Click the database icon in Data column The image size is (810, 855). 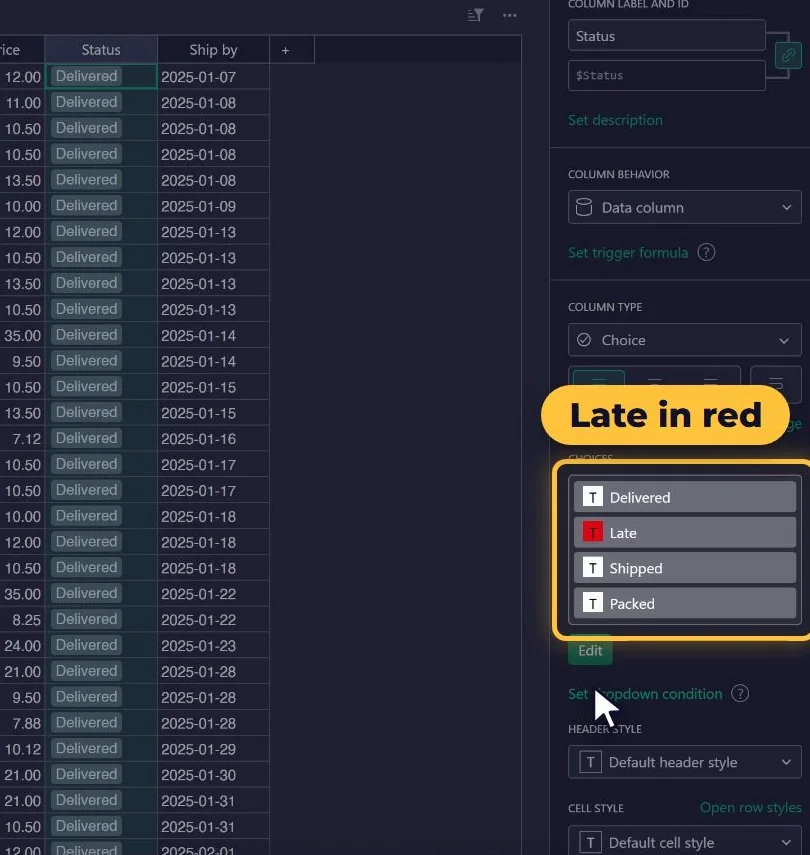click(x=584, y=207)
